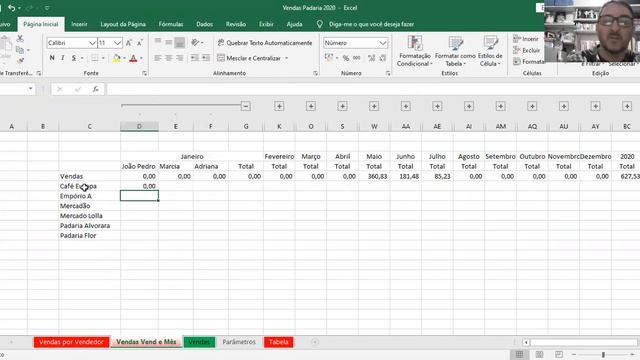Open the Página Inicial tab

41,24
